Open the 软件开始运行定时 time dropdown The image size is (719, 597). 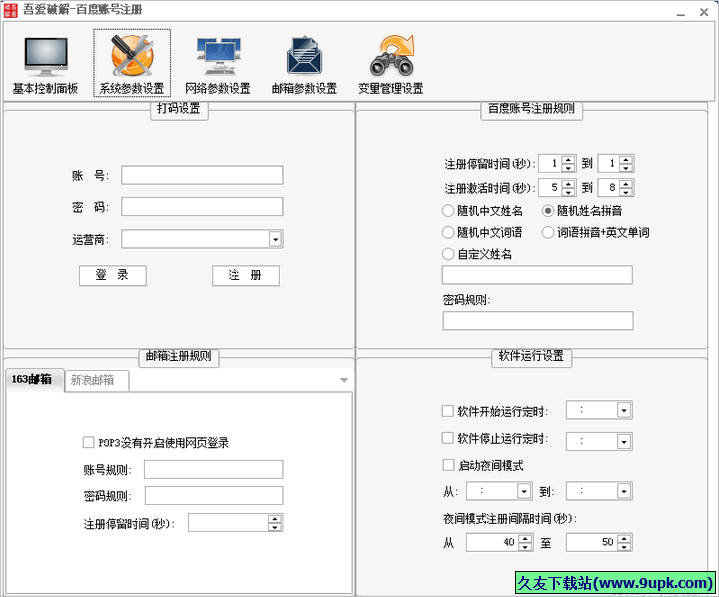(624, 410)
